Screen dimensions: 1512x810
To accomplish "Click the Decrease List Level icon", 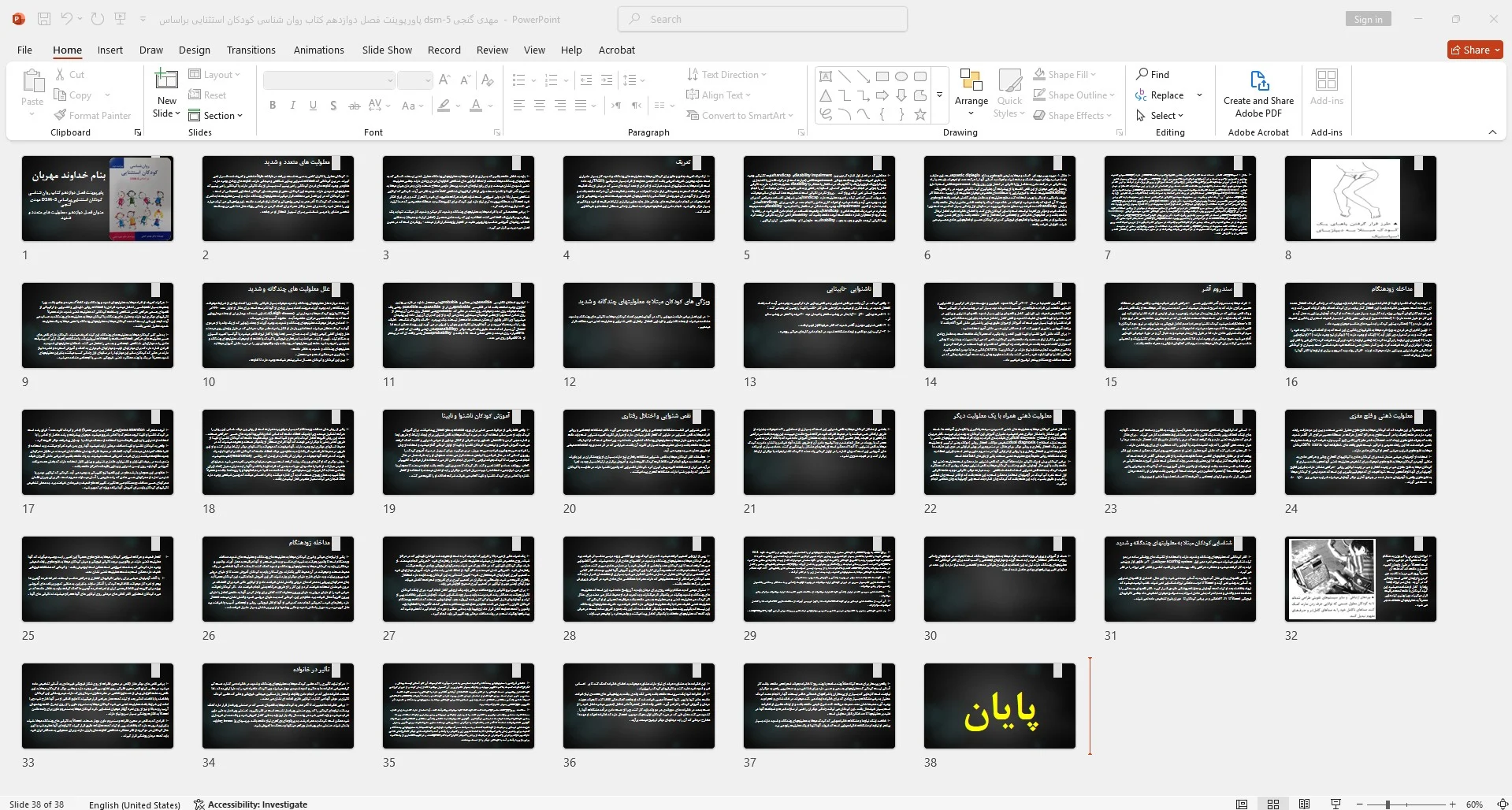I will point(586,80).
